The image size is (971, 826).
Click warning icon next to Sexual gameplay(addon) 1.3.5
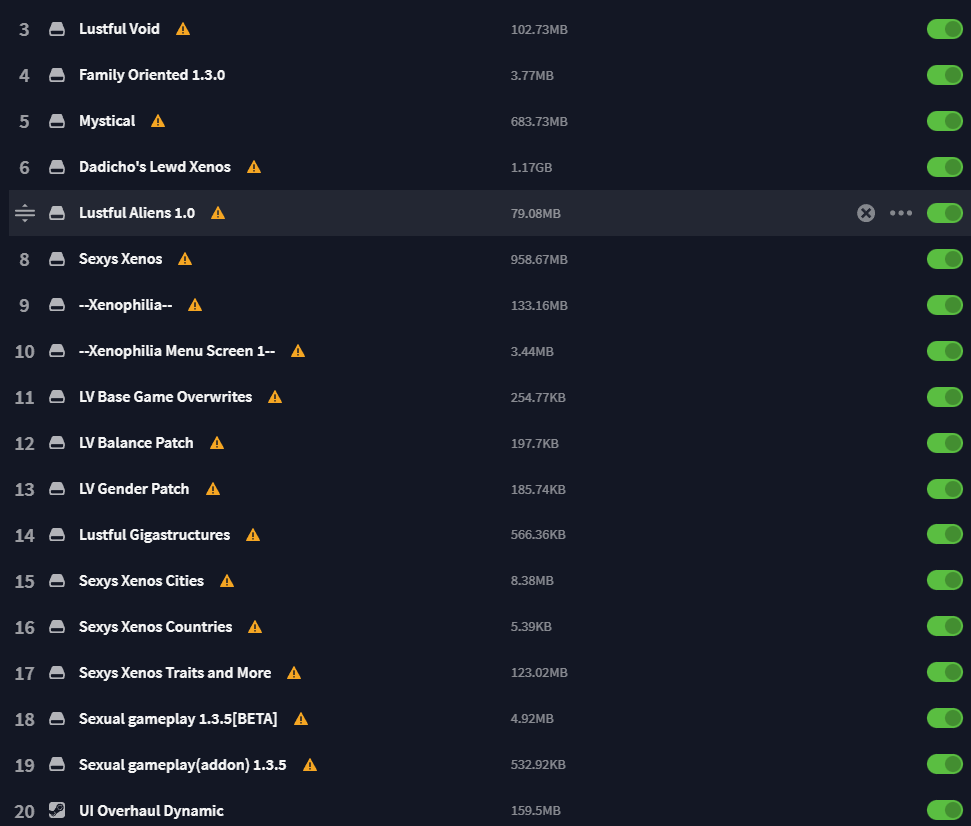(310, 765)
